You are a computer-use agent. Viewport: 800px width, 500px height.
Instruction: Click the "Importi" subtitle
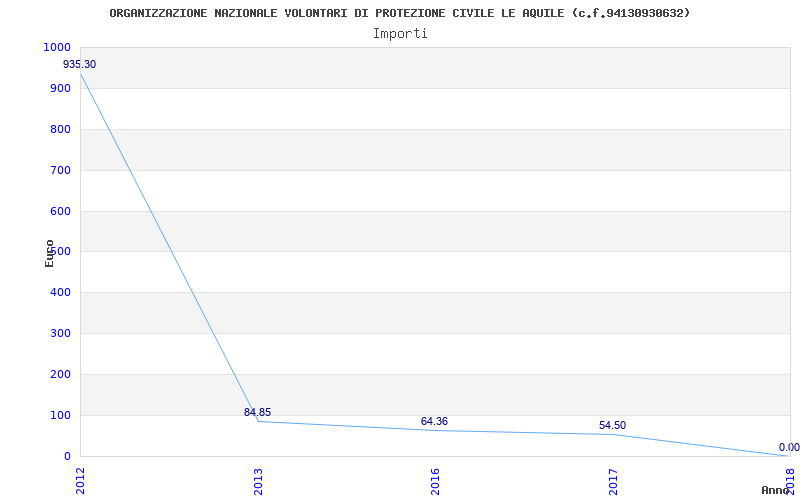(x=400, y=33)
